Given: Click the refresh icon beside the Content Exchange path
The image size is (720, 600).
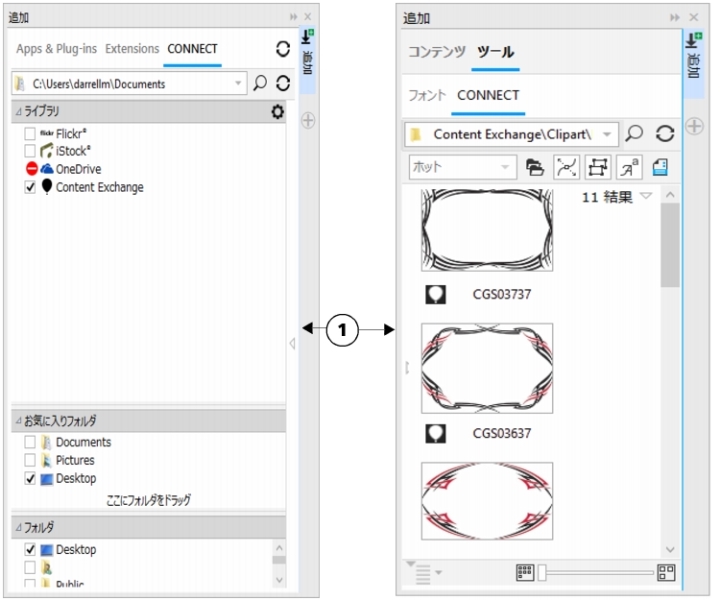Looking at the screenshot, I should pyautogui.click(x=665, y=133).
